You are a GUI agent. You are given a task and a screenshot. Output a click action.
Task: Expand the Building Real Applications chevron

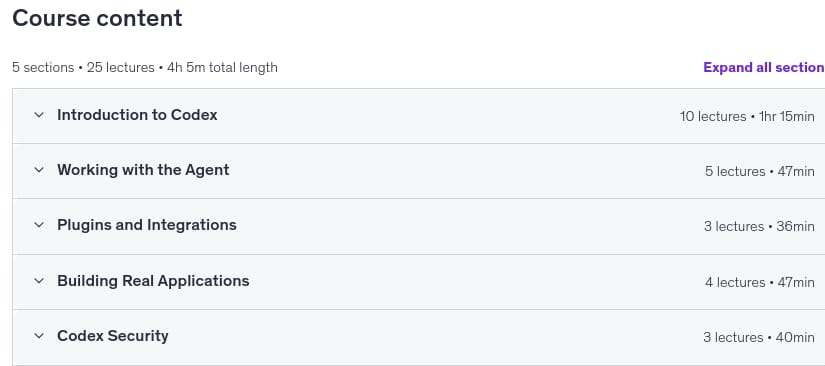pos(39,281)
